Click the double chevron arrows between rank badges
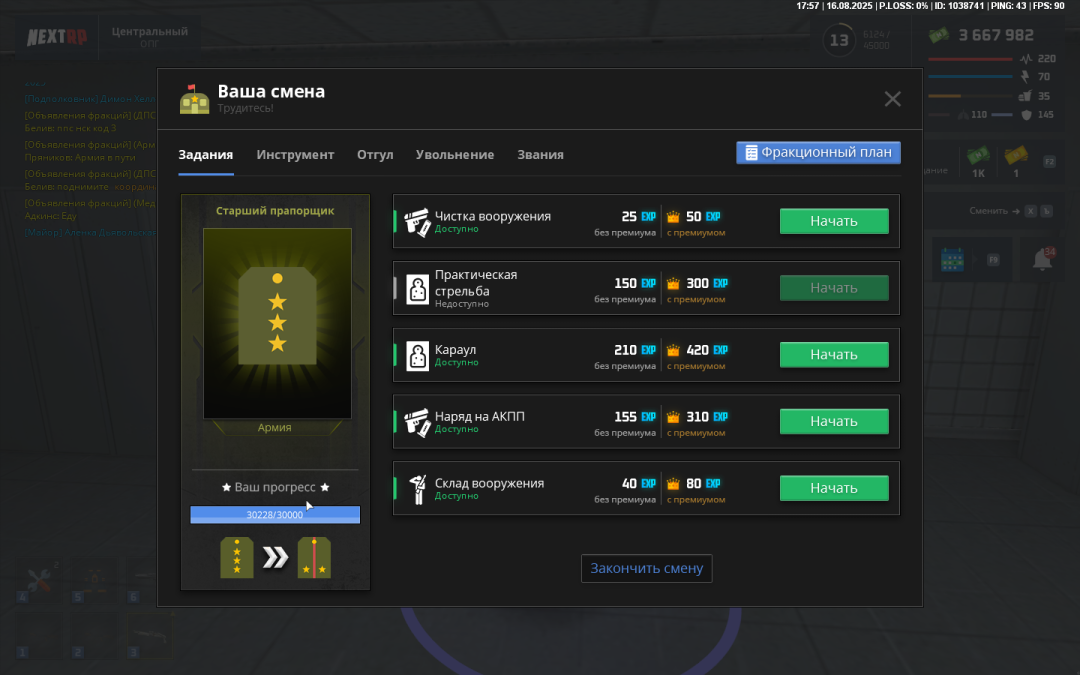1080x675 pixels. coord(276,557)
